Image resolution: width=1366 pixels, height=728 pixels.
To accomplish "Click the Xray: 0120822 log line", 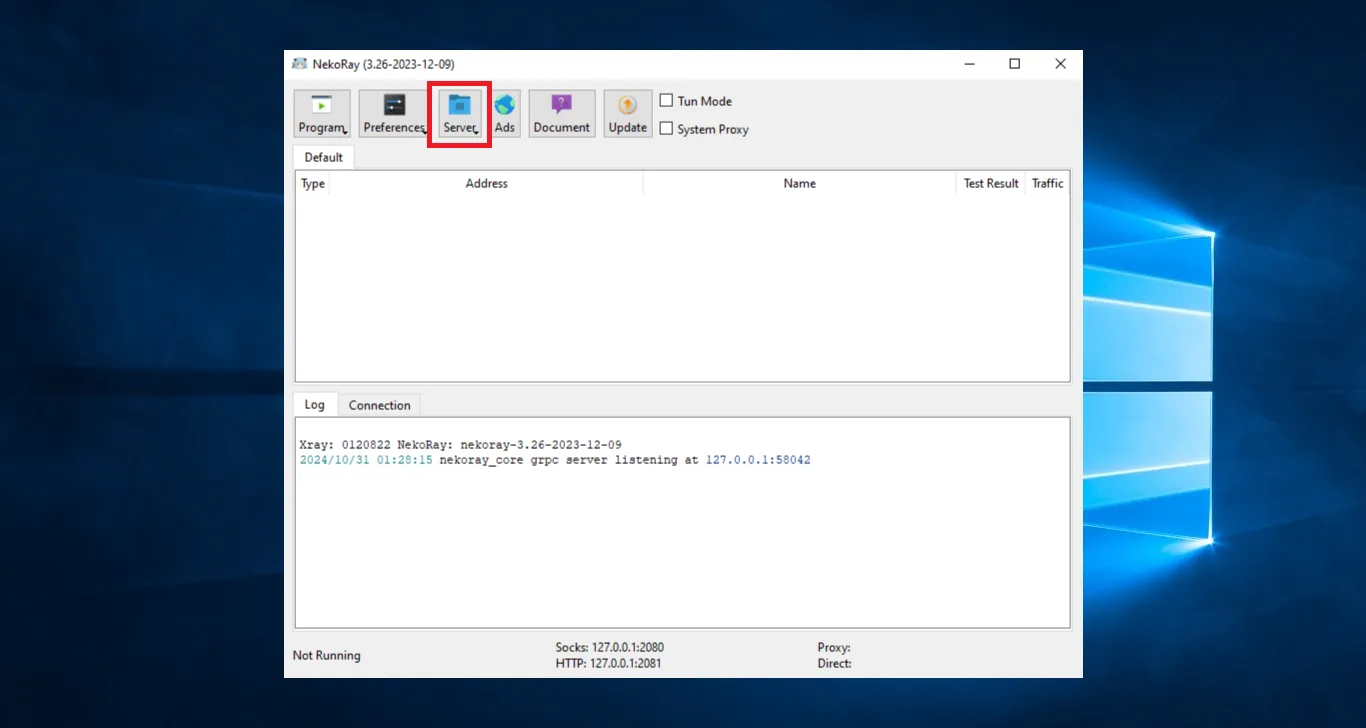I will coord(461,444).
